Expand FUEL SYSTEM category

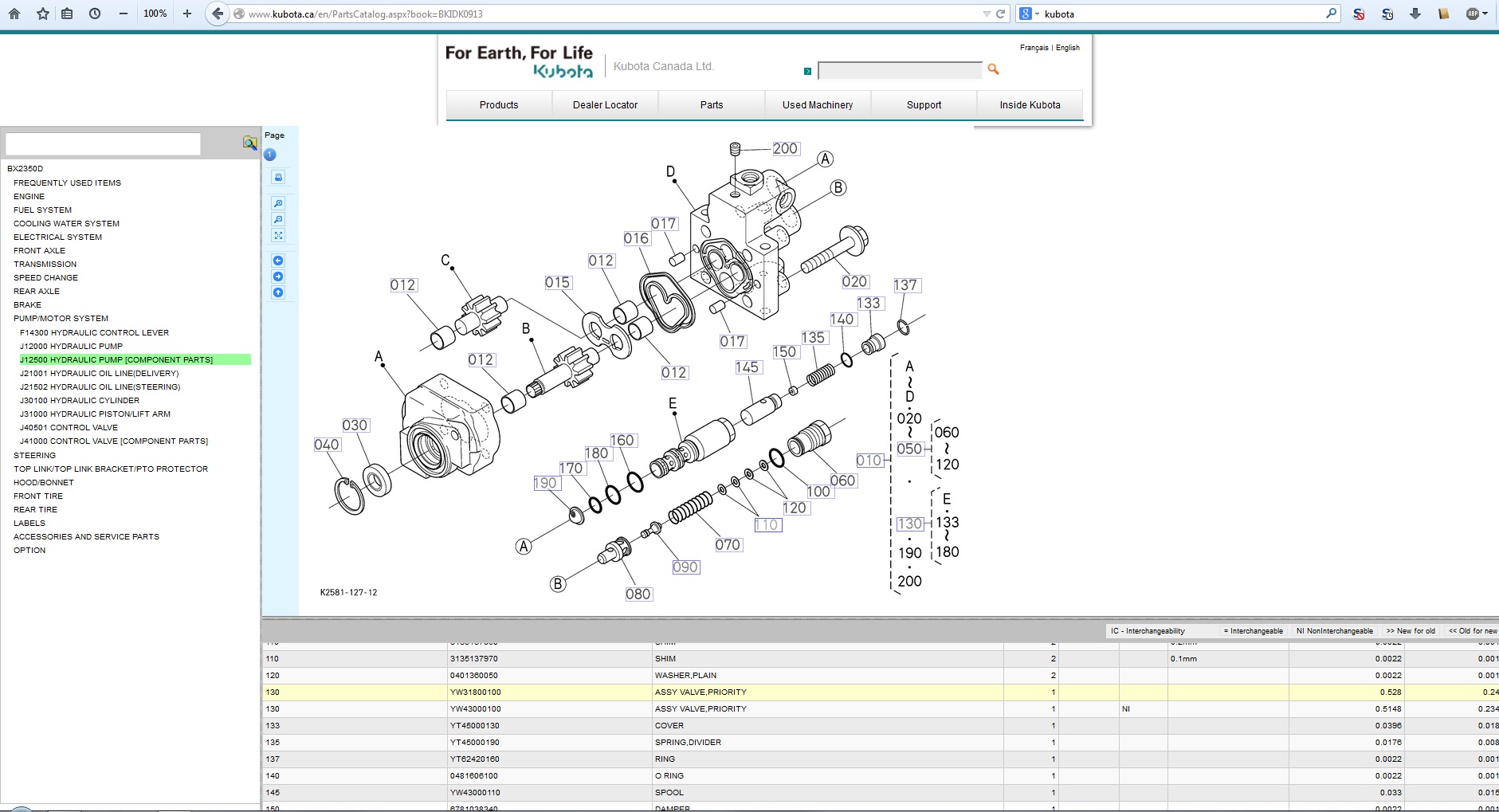42,210
